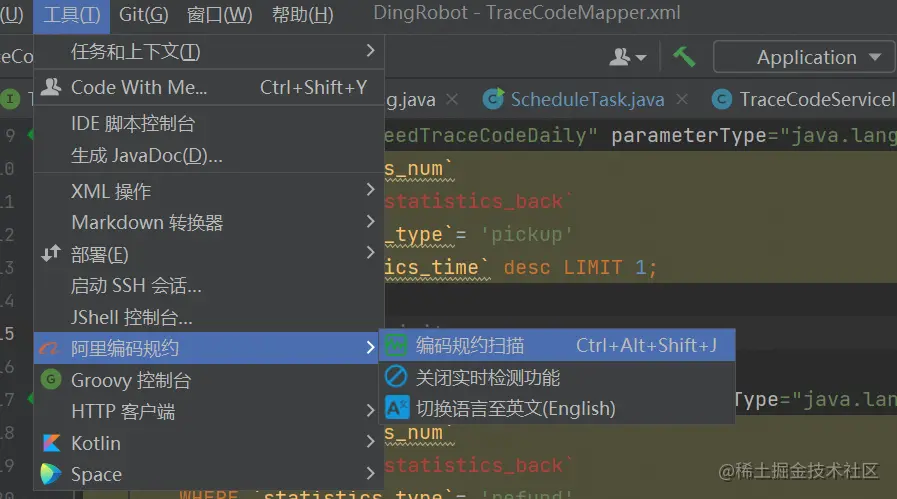Viewport: 897px width, 499px height.
Task: Expand 任务和上下文 submenu arrow
Action: click(370, 51)
